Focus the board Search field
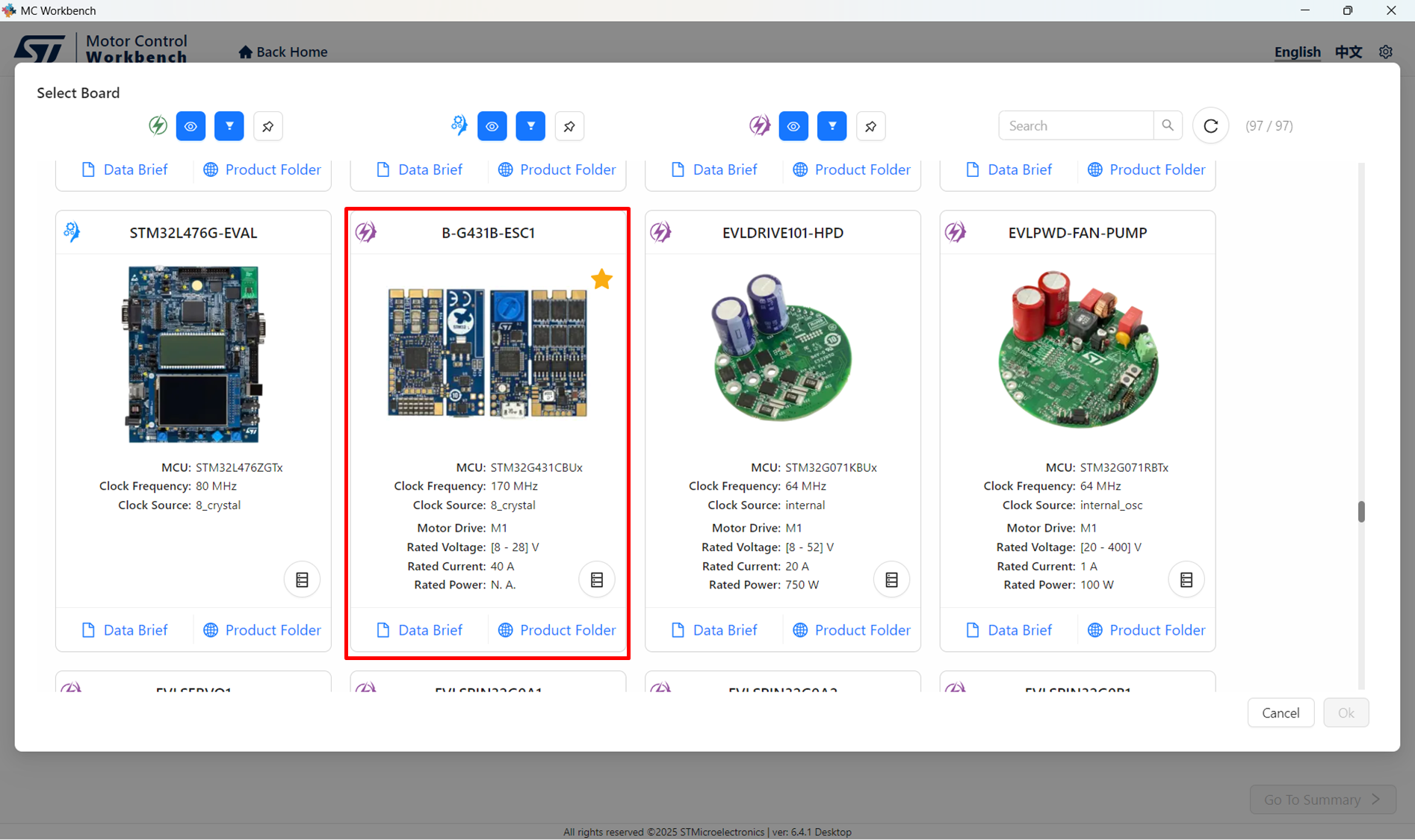1415x840 pixels. pyautogui.click(x=1076, y=125)
